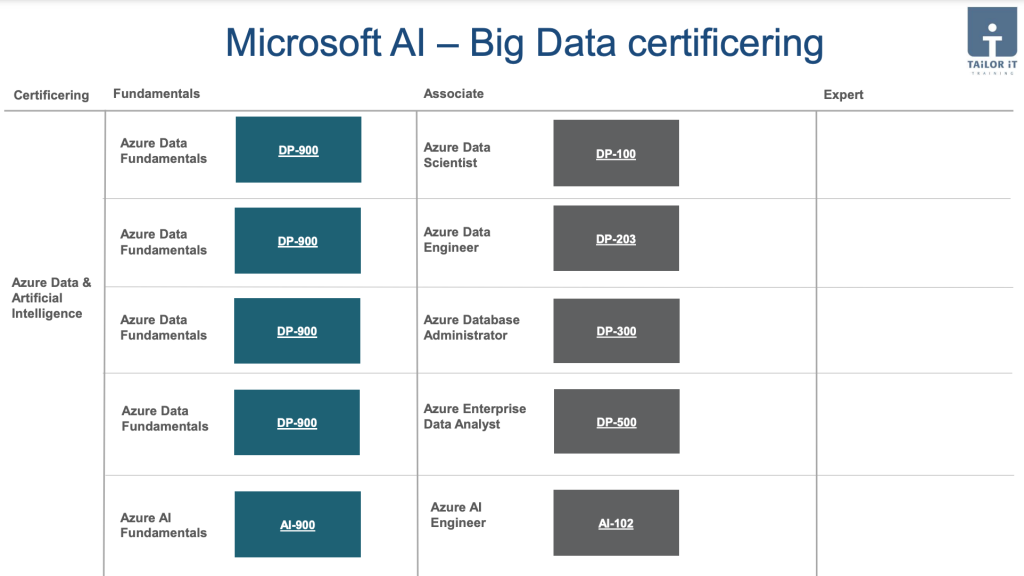Image resolution: width=1024 pixels, height=576 pixels.
Task: Open the DP-900 link beside Enterprise Data Analyst
Action: point(297,423)
